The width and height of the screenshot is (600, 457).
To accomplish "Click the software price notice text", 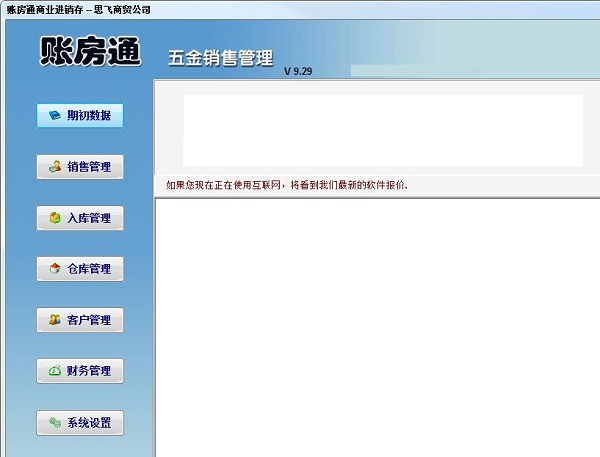I will (287, 185).
